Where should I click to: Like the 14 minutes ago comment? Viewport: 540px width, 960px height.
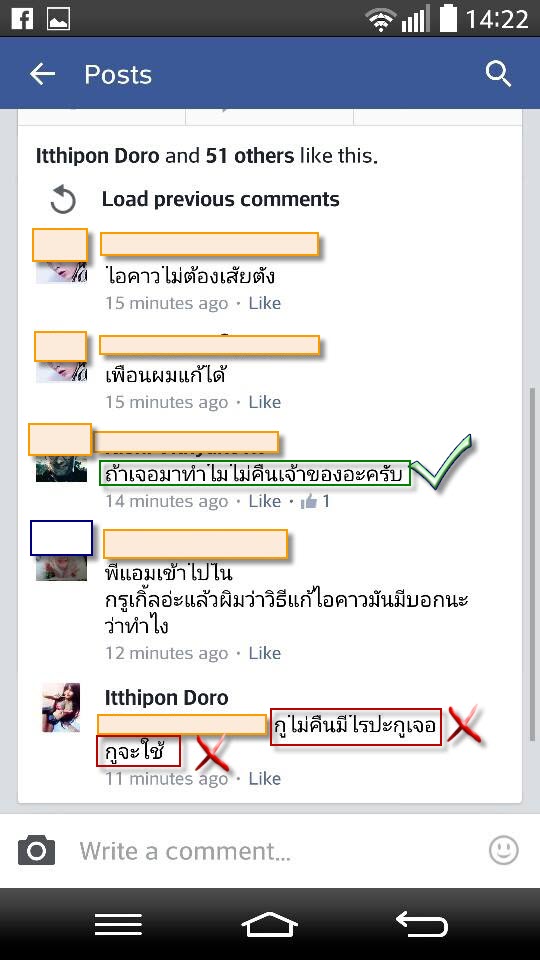(x=264, y=501)
